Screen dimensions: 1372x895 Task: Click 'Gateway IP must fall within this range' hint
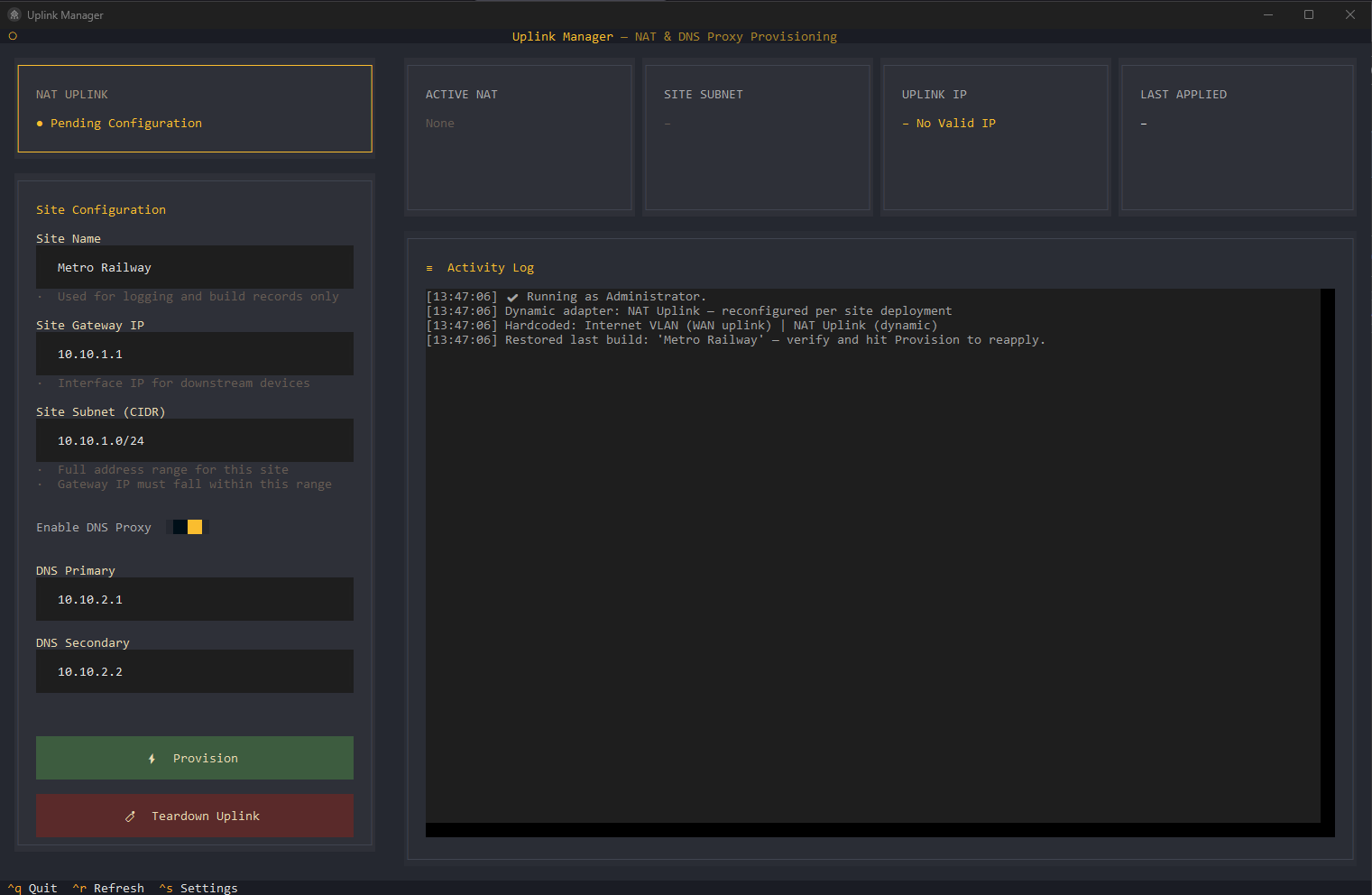point(195,484)
